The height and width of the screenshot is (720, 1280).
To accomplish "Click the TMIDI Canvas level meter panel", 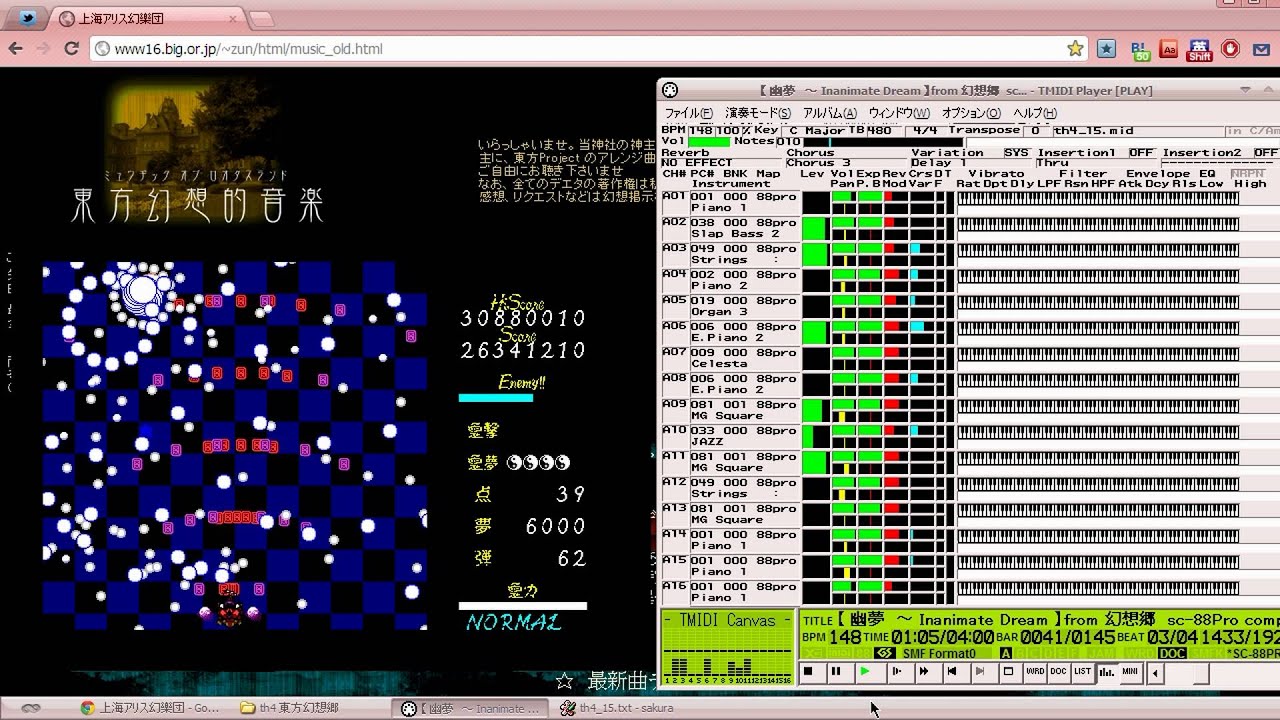I will 728,648.
